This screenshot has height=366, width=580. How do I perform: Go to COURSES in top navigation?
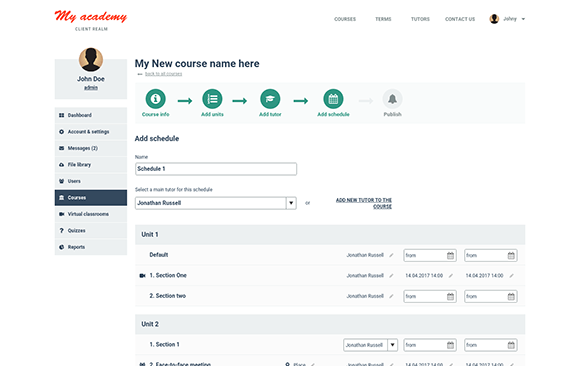point(345,19)
